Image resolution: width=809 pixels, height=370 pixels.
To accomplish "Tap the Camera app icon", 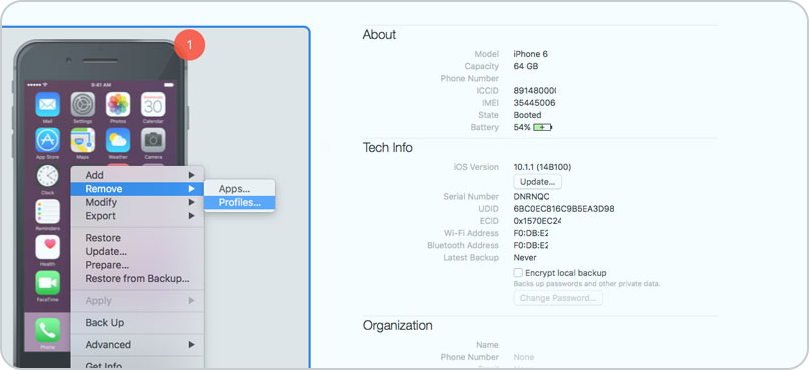I will click(x=153, y=140).
